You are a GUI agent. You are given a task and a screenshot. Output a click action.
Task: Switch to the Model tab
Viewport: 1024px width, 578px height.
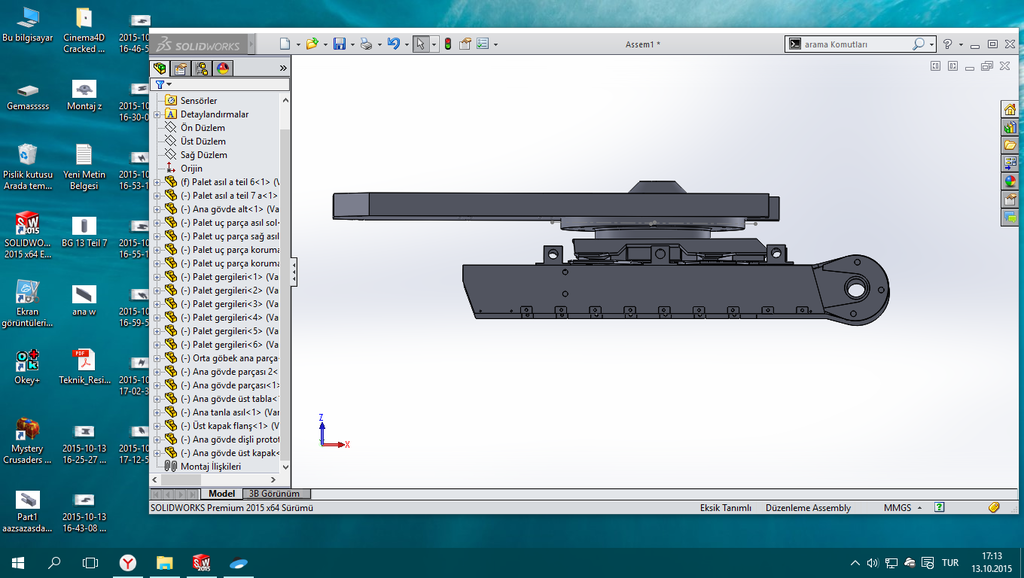pyautogui.click(x=221, y=494)
